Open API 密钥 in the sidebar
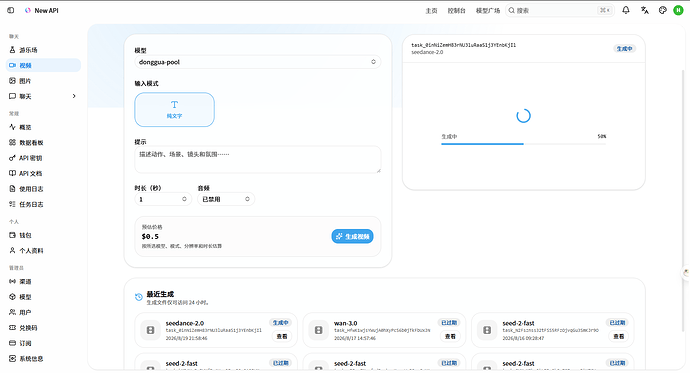The height and width of the screenshot is (373, 690). tap(43, 158)
